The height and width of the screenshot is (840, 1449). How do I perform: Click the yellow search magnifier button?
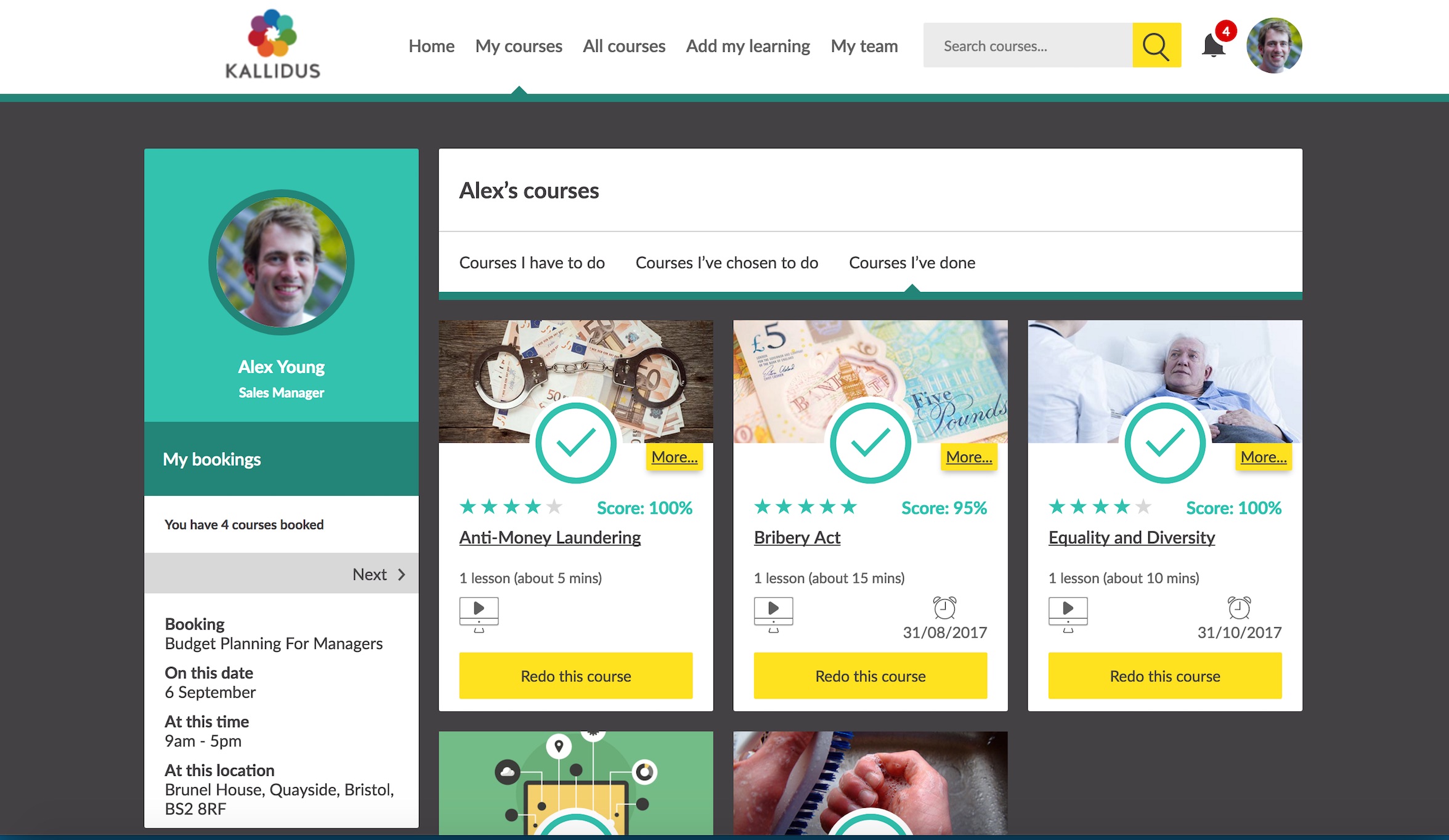pos(1156,46)
